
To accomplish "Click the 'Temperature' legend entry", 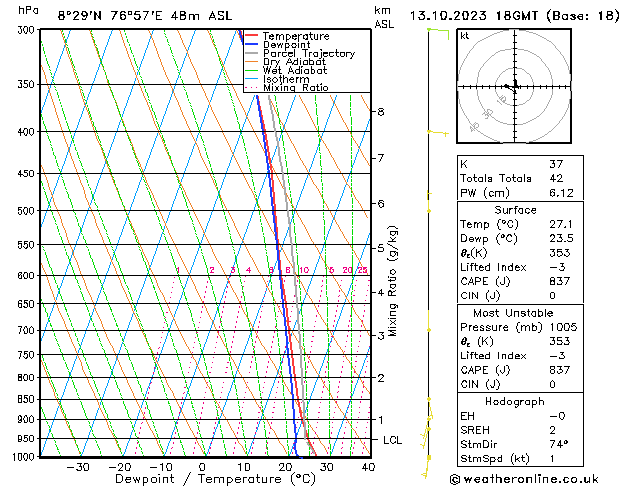I will (x=296, y=36).
